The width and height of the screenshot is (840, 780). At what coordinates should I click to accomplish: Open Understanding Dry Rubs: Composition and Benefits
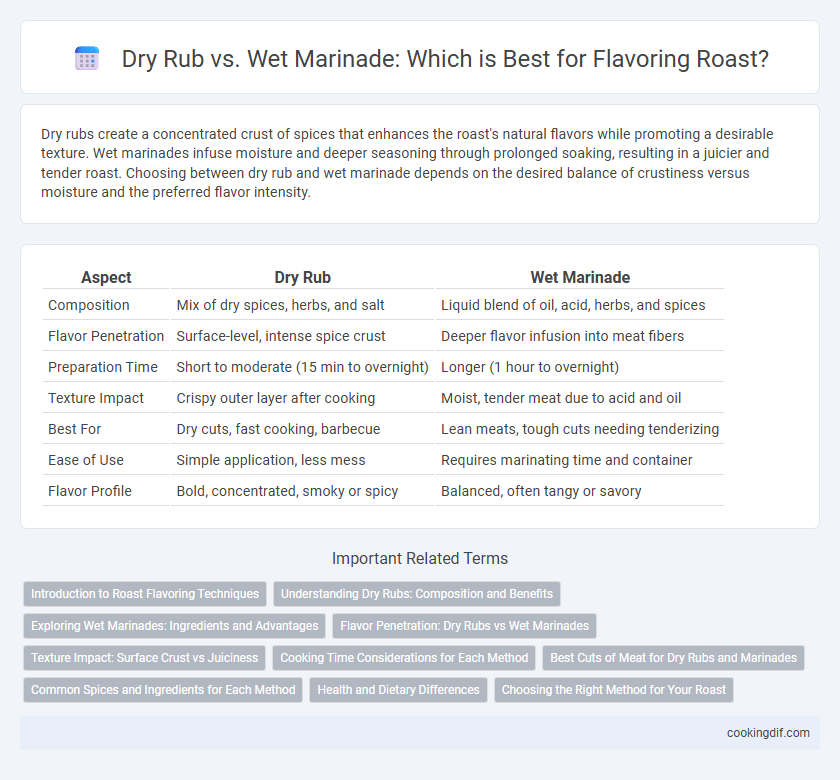click(417, 594)
